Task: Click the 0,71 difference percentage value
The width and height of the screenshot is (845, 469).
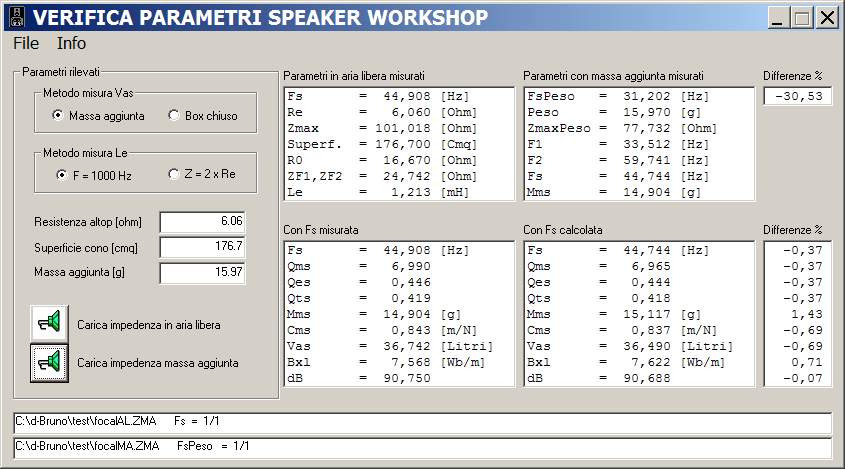Action: pyautogui.click(x=807, y=362)
